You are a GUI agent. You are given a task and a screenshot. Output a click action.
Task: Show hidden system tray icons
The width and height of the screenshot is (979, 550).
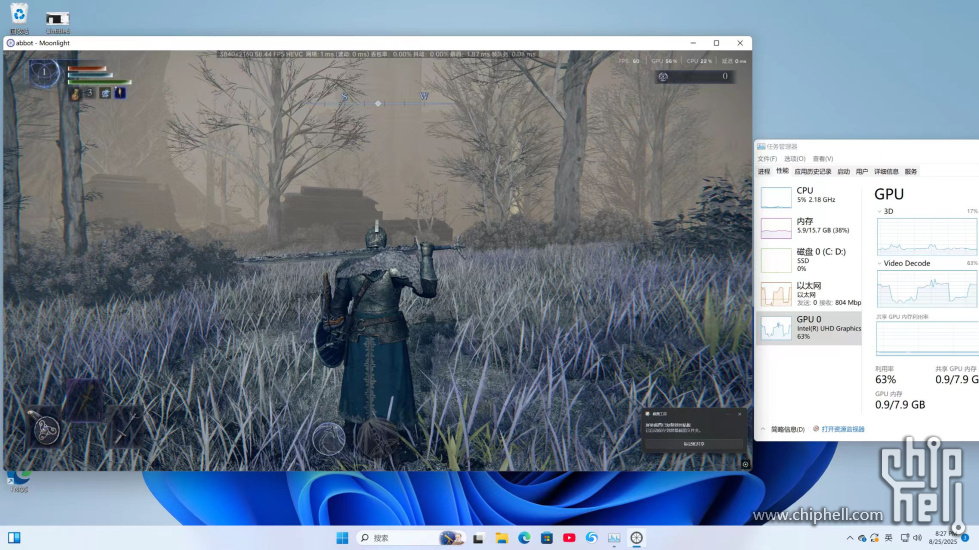click(849, 538)
